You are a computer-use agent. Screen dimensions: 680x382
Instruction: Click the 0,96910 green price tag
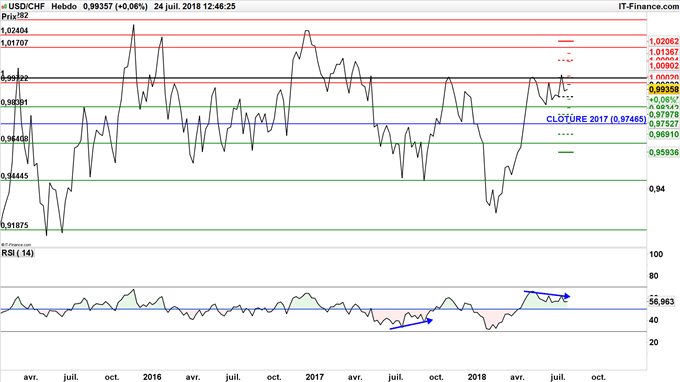click(663, 134)
